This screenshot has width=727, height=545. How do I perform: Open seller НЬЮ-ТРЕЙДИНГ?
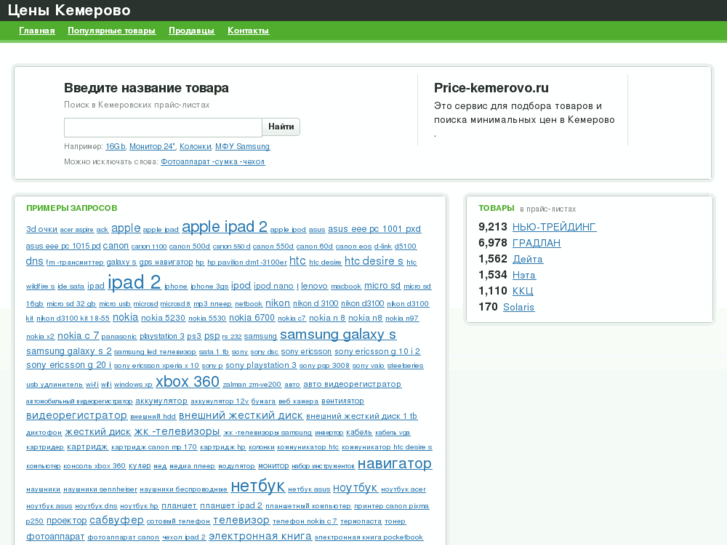pos(554,227)
